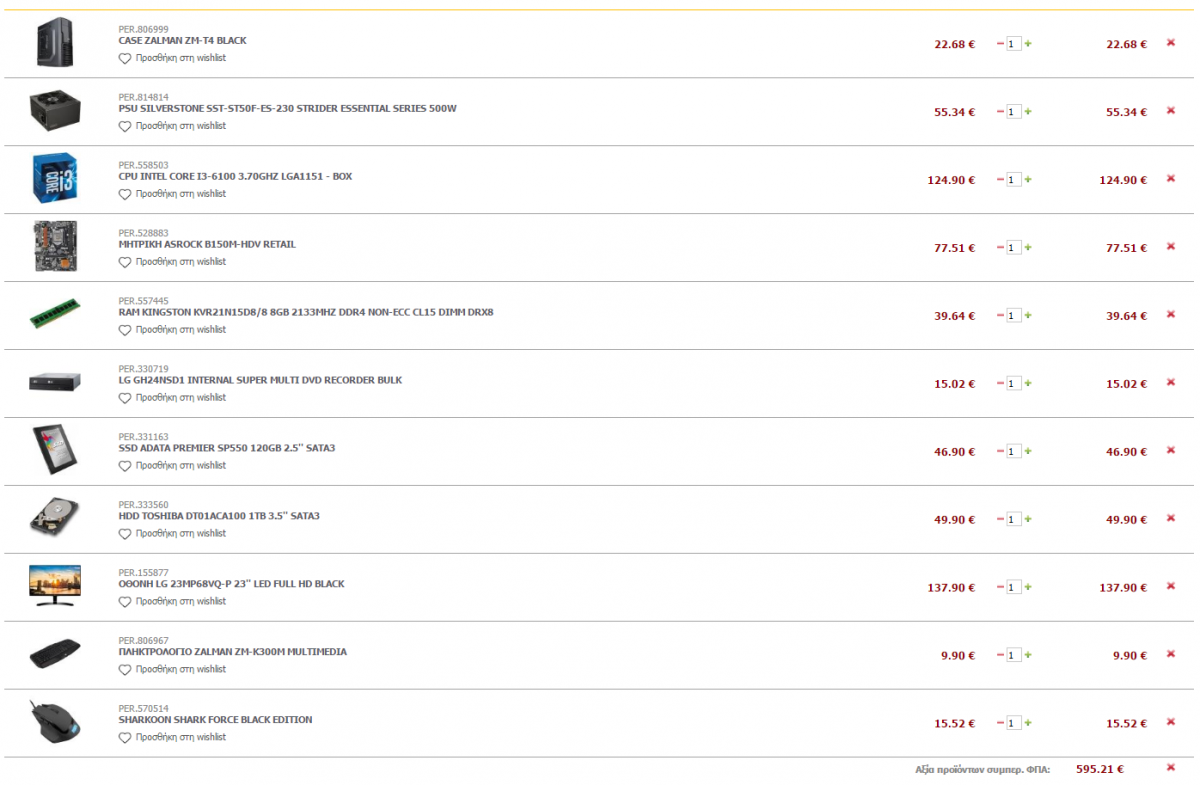Remove SSD ADATA SP550 120GB item

1171,451
